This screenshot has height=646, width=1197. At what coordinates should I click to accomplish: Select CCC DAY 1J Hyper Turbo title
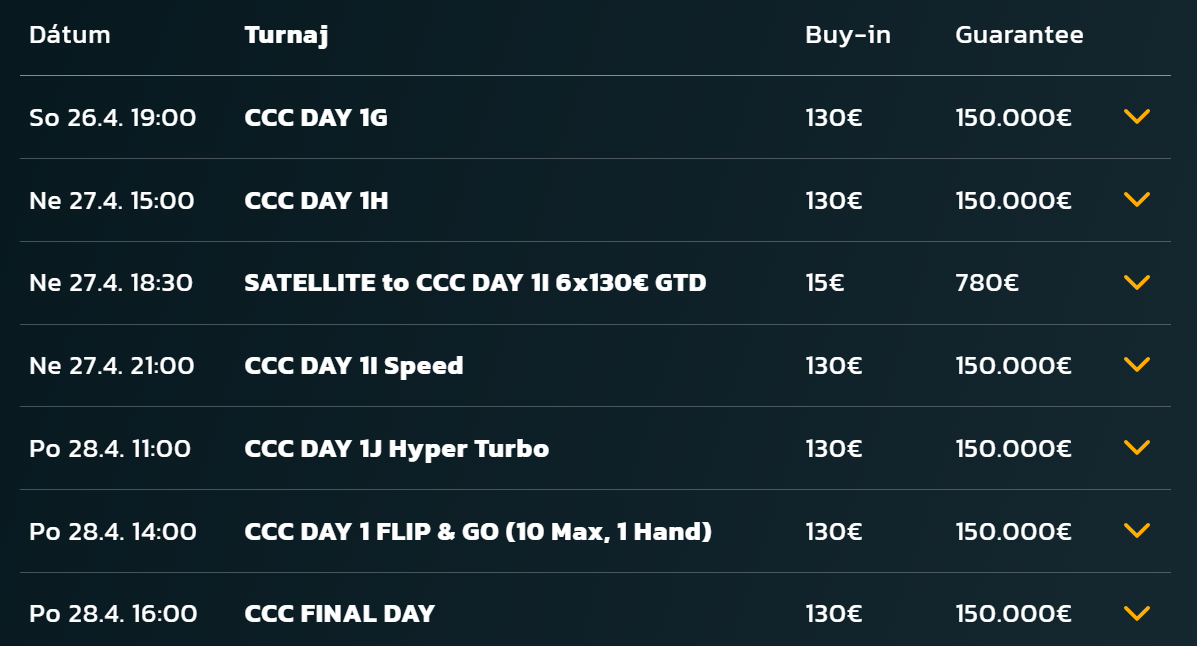click(x=396, y=449)
